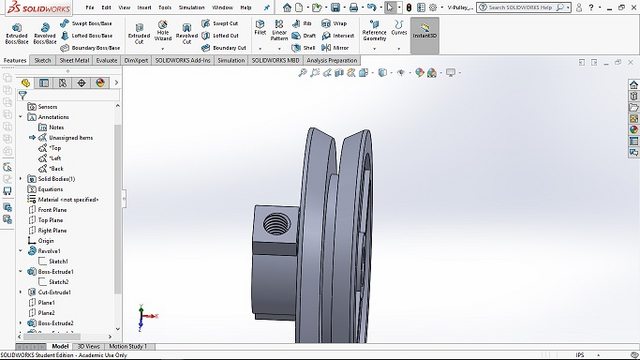Expand the Solid Bodies(1) node
The width and height of the screenshot is (640, 360).
[x=21, y=179]
